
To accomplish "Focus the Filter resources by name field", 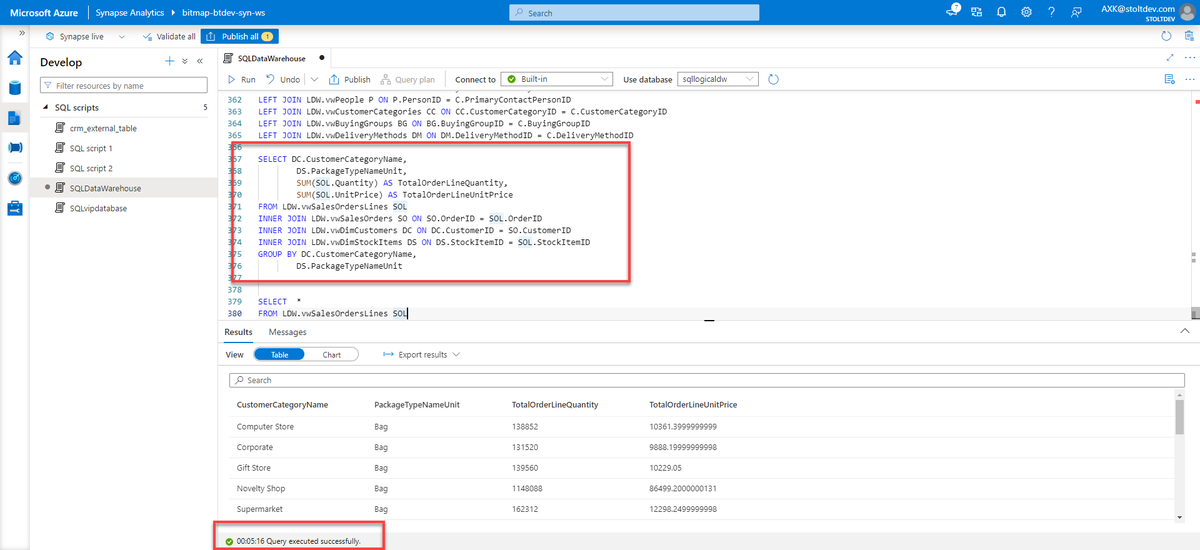I will (122, 86).
